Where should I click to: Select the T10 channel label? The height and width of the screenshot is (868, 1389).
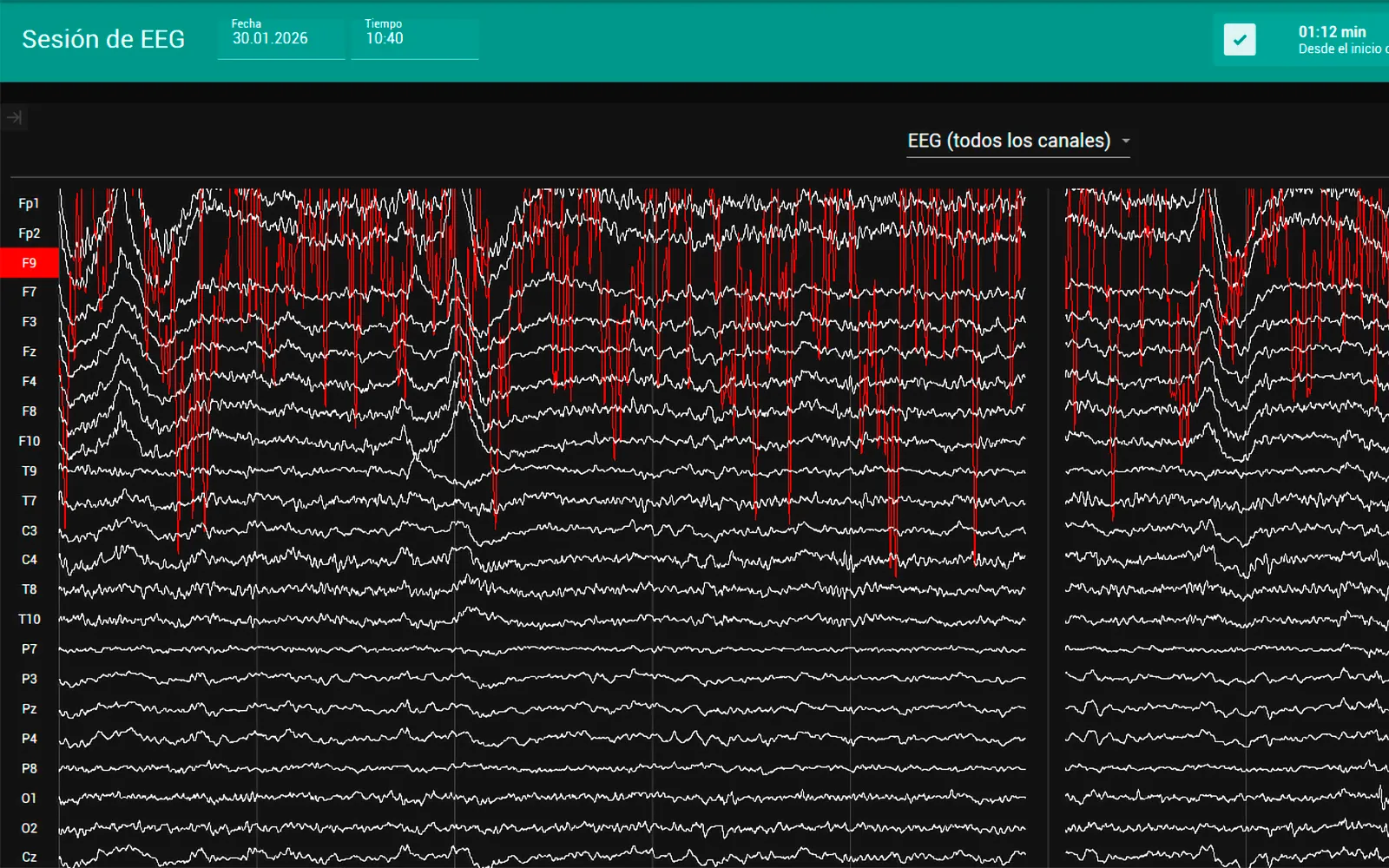click(30, 619)
